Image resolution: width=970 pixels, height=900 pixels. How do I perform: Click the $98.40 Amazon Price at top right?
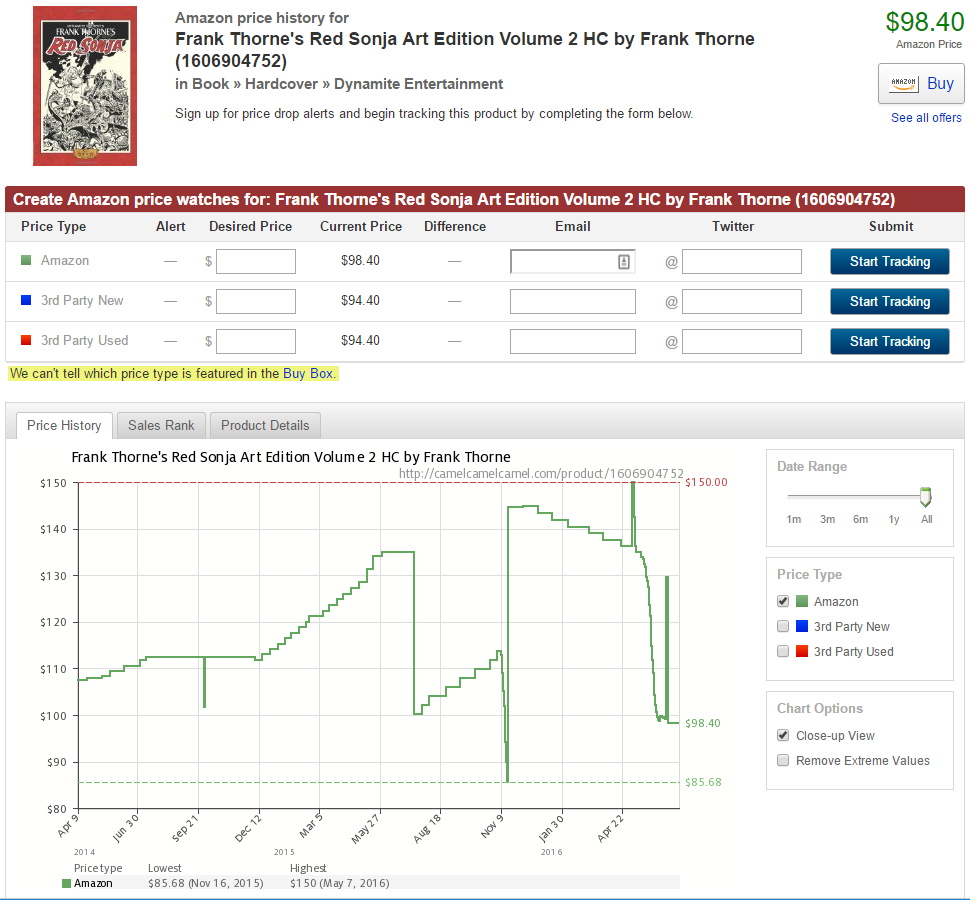pyautogui.click(x=924, y=22)
